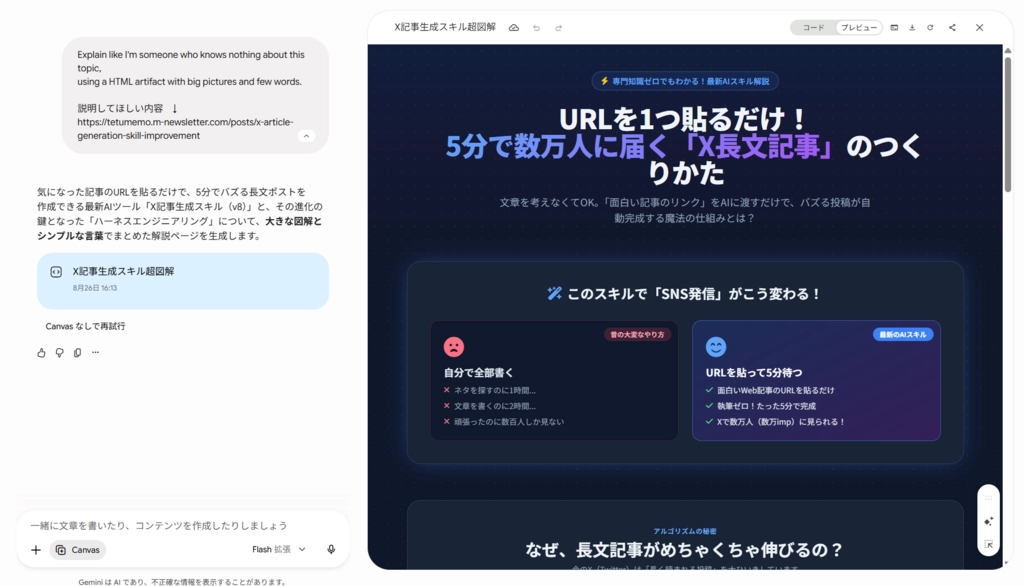Click the 8月26日 16:13 timestamp

coord(95,288)
